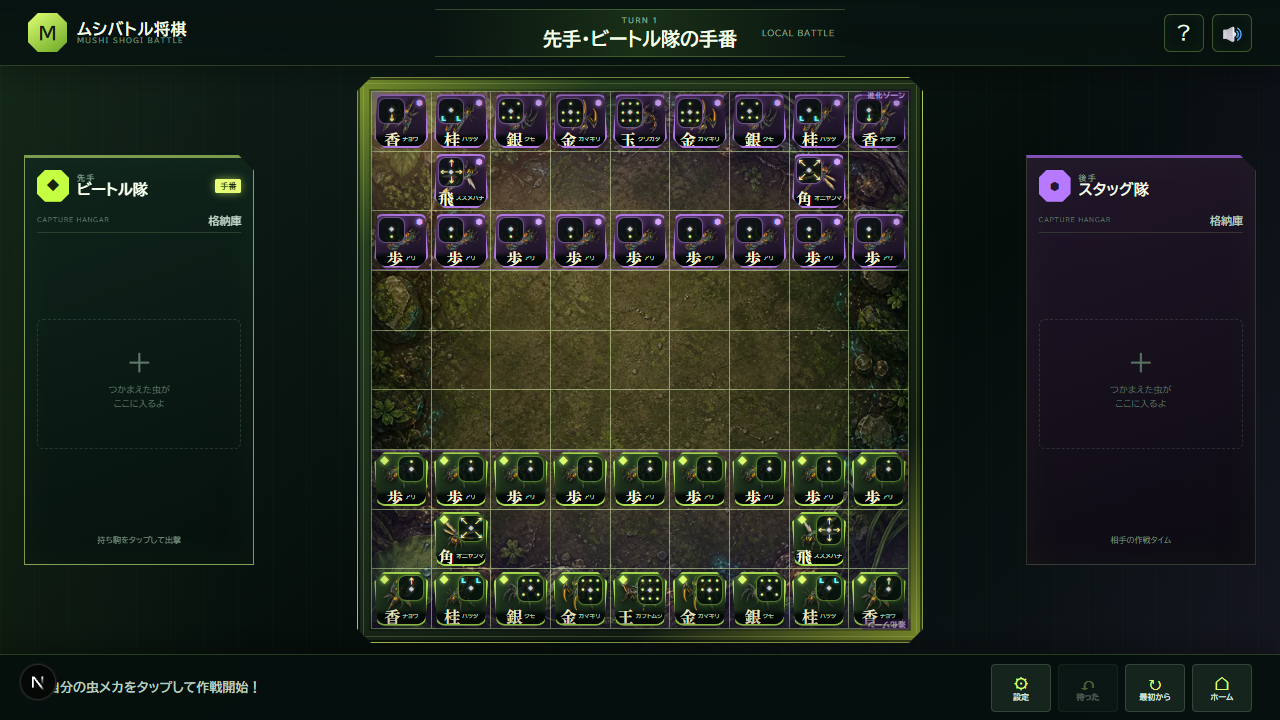Image resolution: width=1280 pixels, height=720 pixels.
Task: Choose the left green 桂 knight
Action: (x=461, y=600)
